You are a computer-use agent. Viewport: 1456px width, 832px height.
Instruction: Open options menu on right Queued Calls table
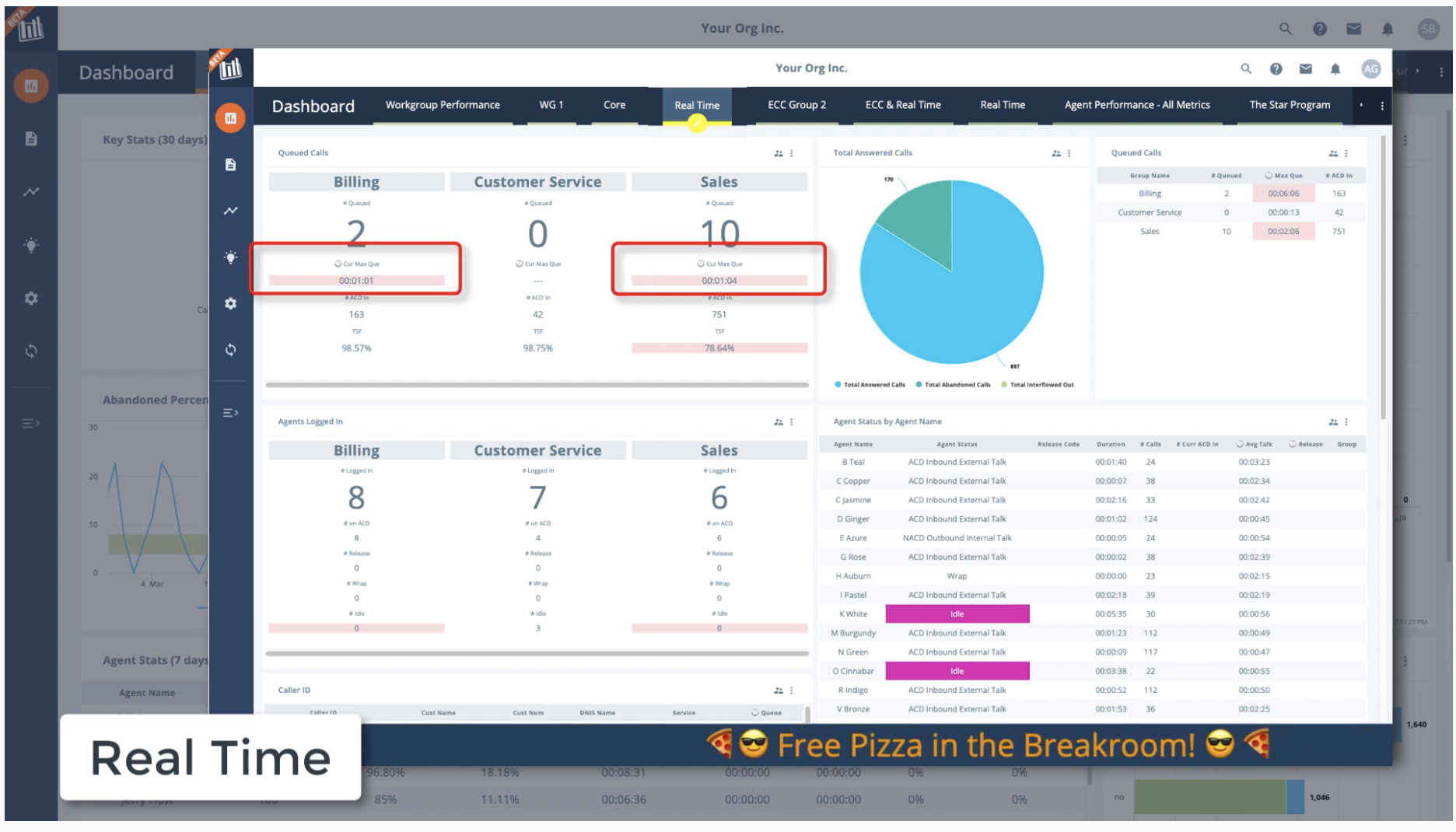[1346, 153]
